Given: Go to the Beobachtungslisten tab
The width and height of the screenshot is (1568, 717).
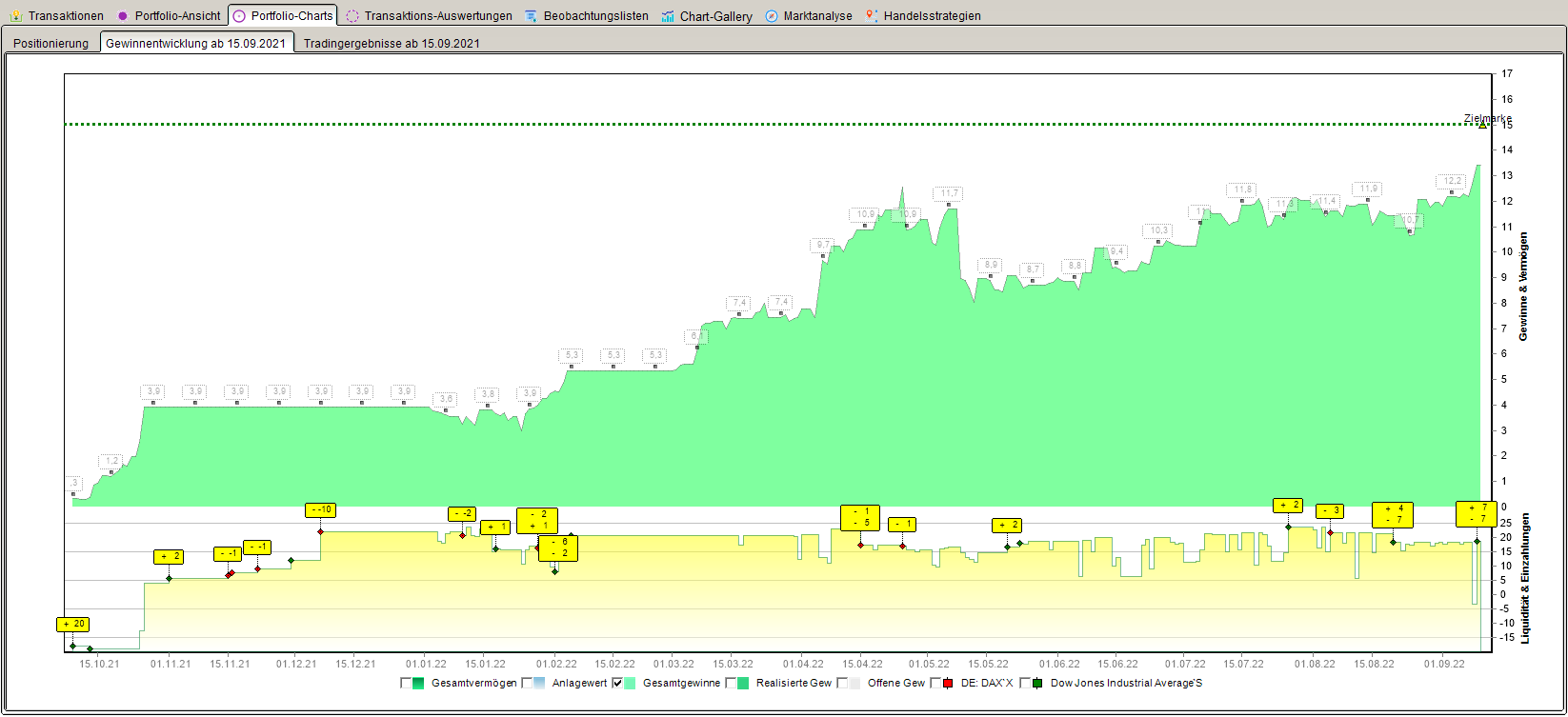Looking at the screenshot, I should [x=587, y=16].
